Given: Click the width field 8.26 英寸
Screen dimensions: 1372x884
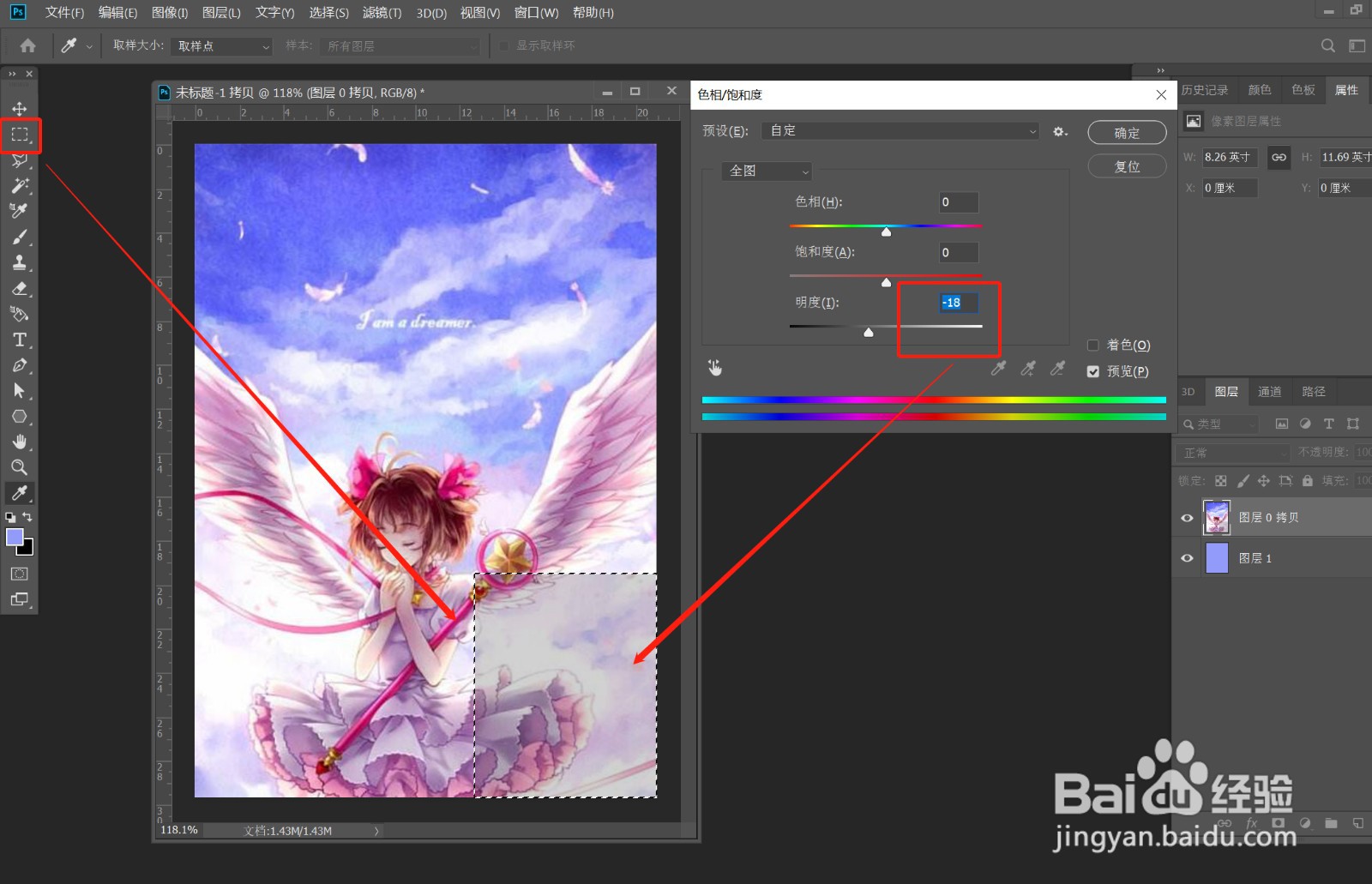Looking at the screenshot, I should coord(1229,157).
